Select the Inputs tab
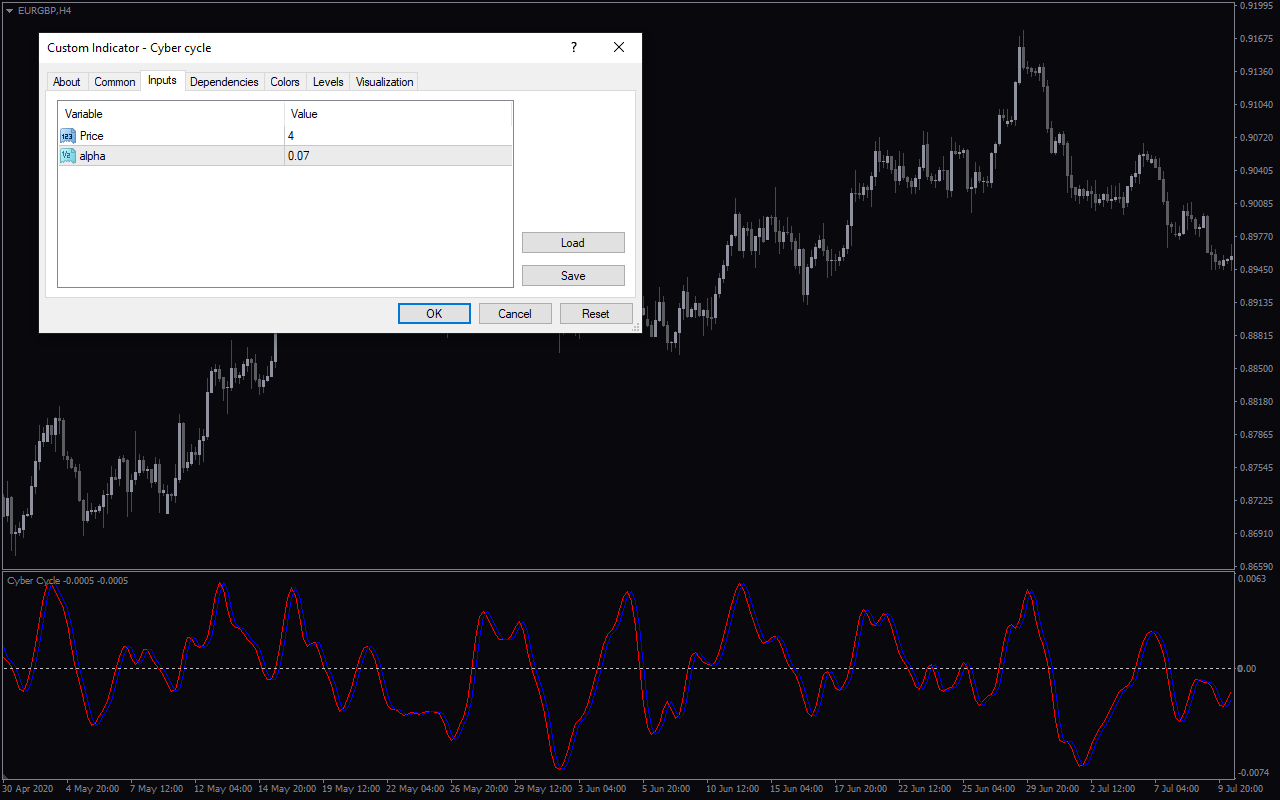This screenshot has height=800, width=1280. pyautogui.click(x=162, y=81)
